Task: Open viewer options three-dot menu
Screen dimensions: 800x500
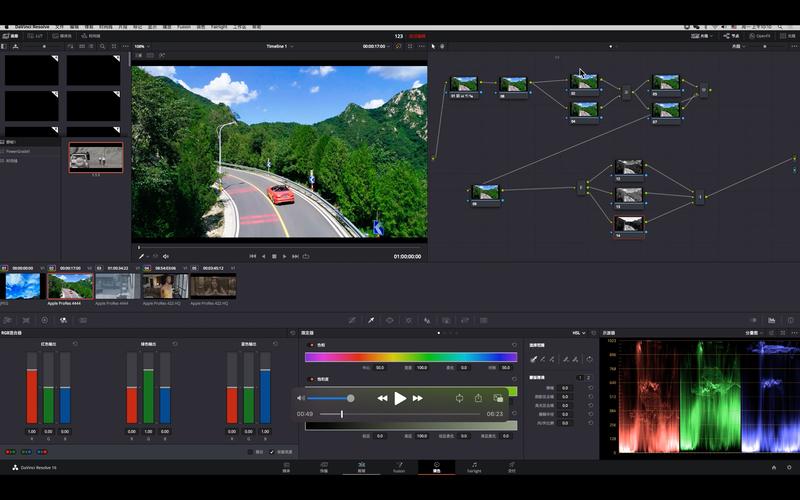Action: click(421, 46)
